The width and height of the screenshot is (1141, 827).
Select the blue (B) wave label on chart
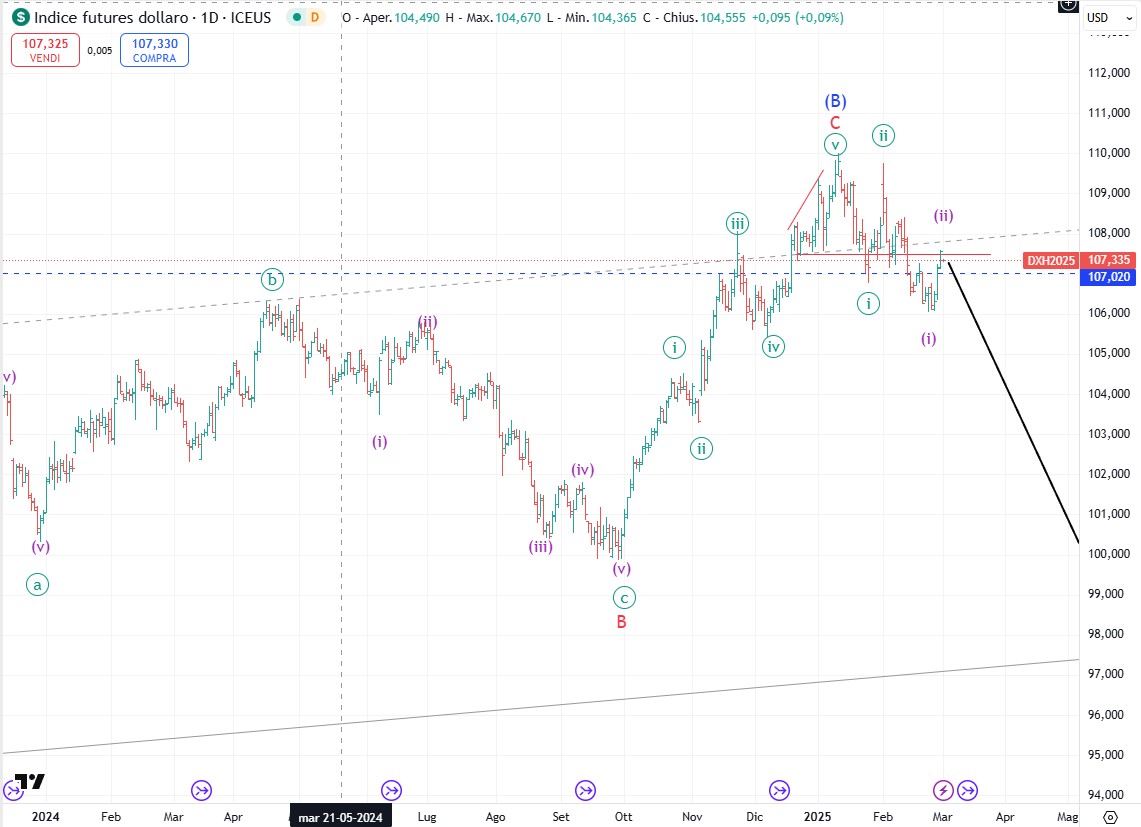click(x=836, y=101)
